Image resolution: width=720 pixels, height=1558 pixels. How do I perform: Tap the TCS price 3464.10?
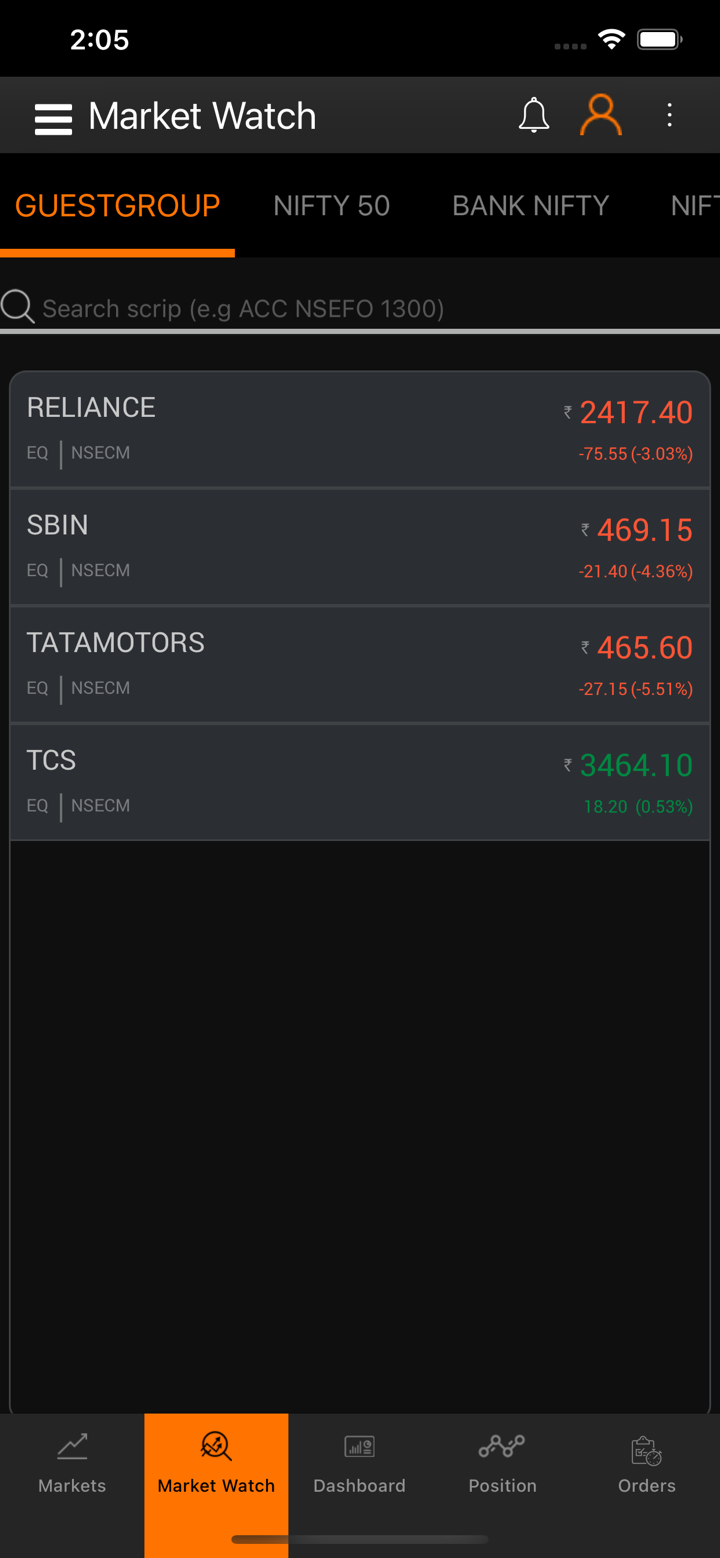coord(635,766)
